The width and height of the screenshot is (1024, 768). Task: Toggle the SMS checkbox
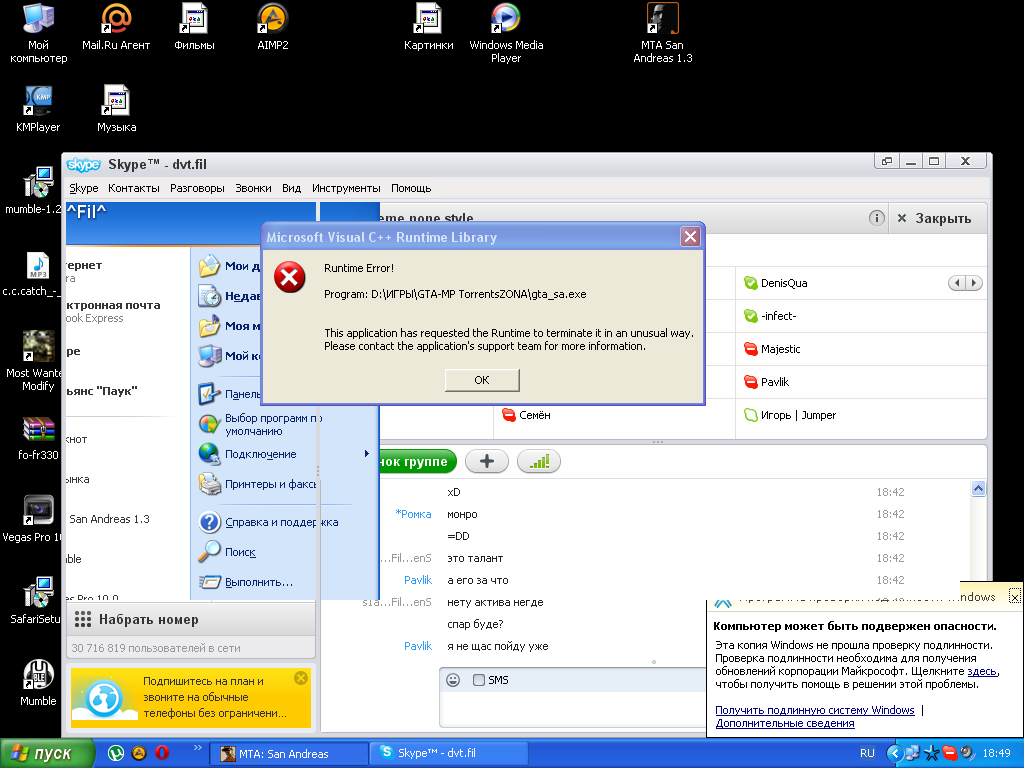click(x=479, y=680)
